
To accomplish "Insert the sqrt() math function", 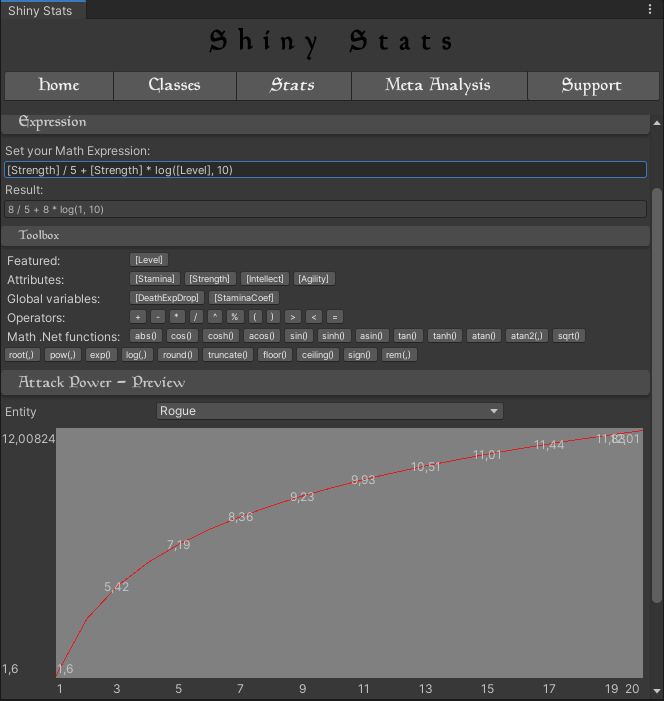I will (x=569, y=336).
